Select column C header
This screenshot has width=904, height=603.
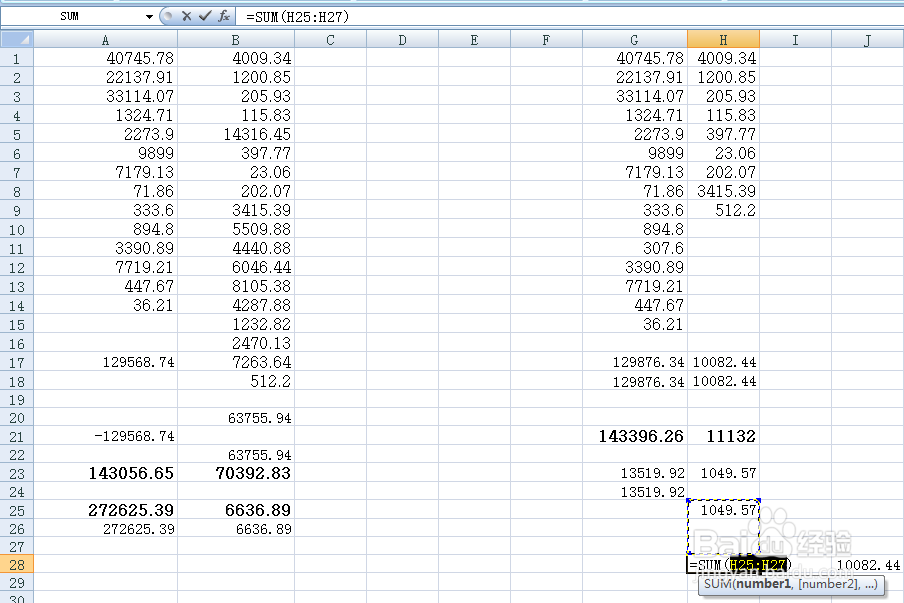coord(330,40)
